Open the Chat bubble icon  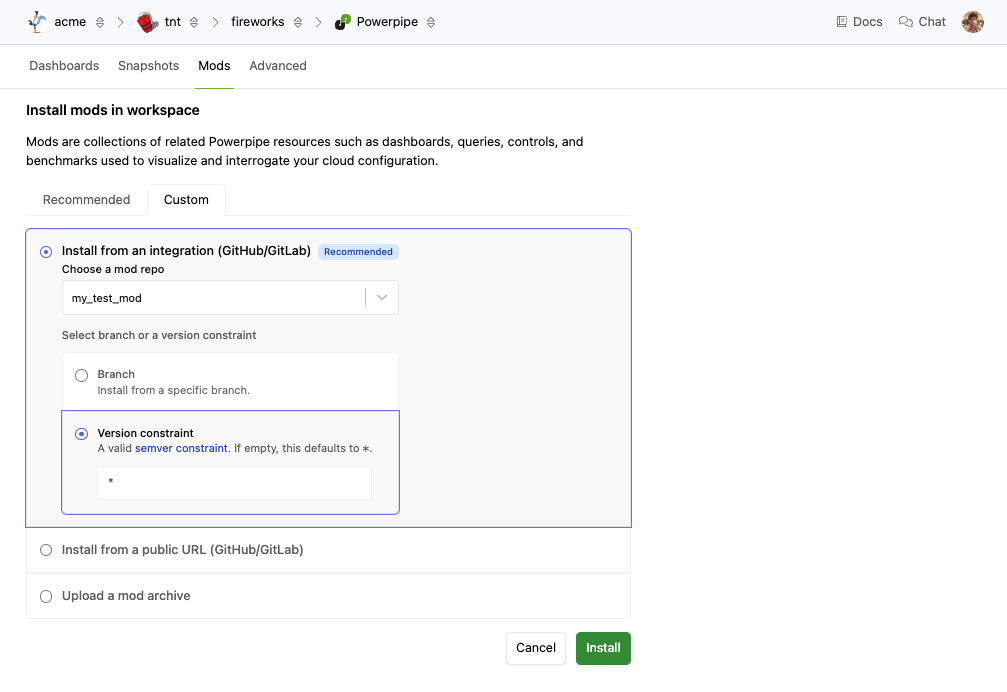tap(906, 22)
